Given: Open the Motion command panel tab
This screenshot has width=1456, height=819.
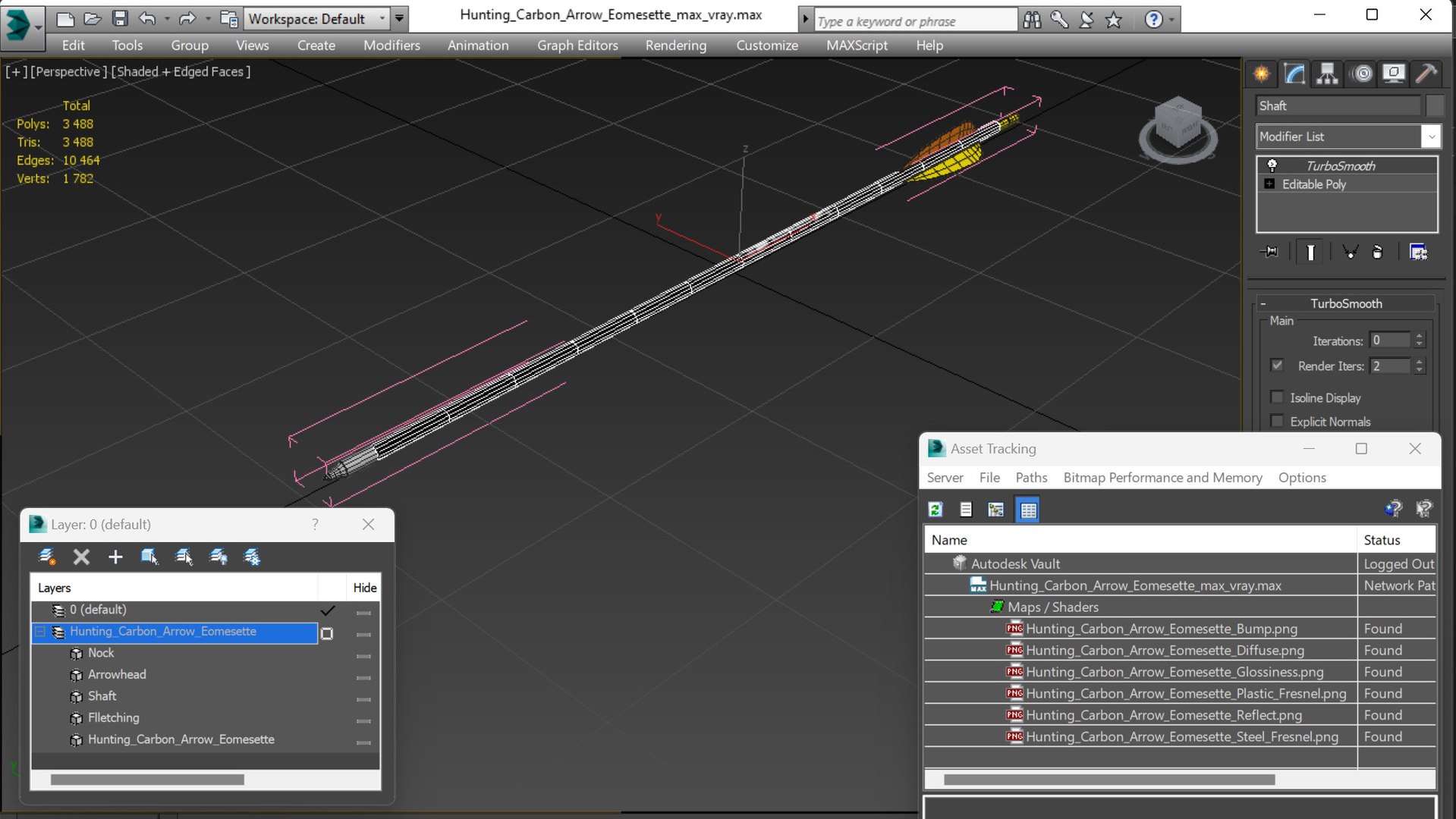Looking at the screenshot, I should click(x=1363, y=74).
